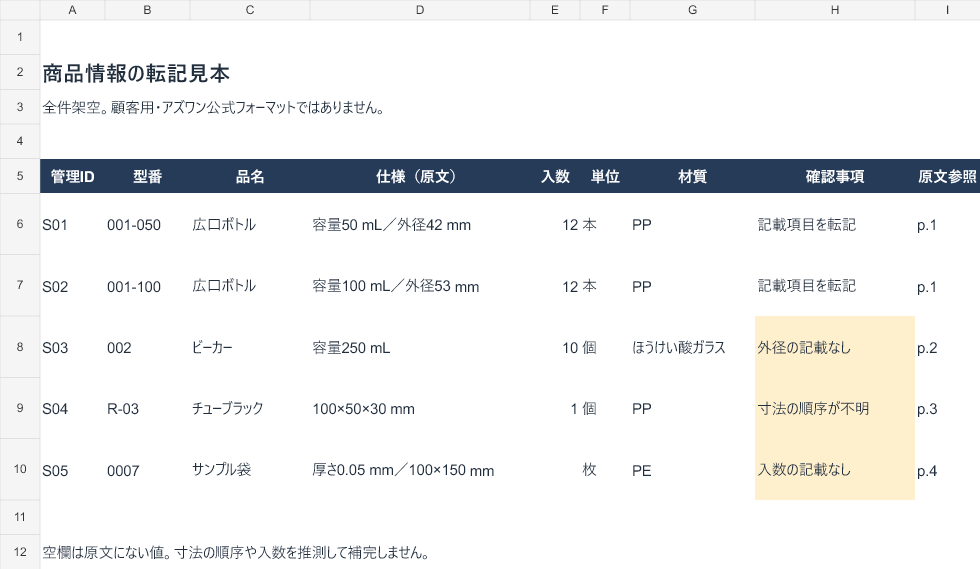
Task: Select row 1 header
Action: coord(20,37)
